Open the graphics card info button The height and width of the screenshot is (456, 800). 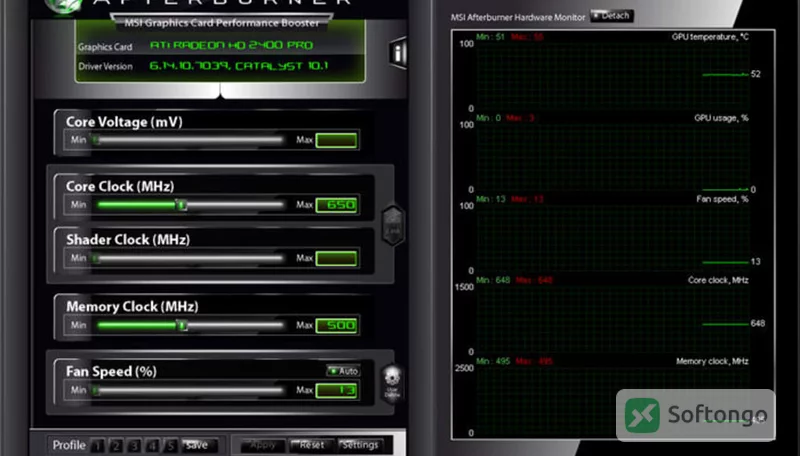click(398, 52)
